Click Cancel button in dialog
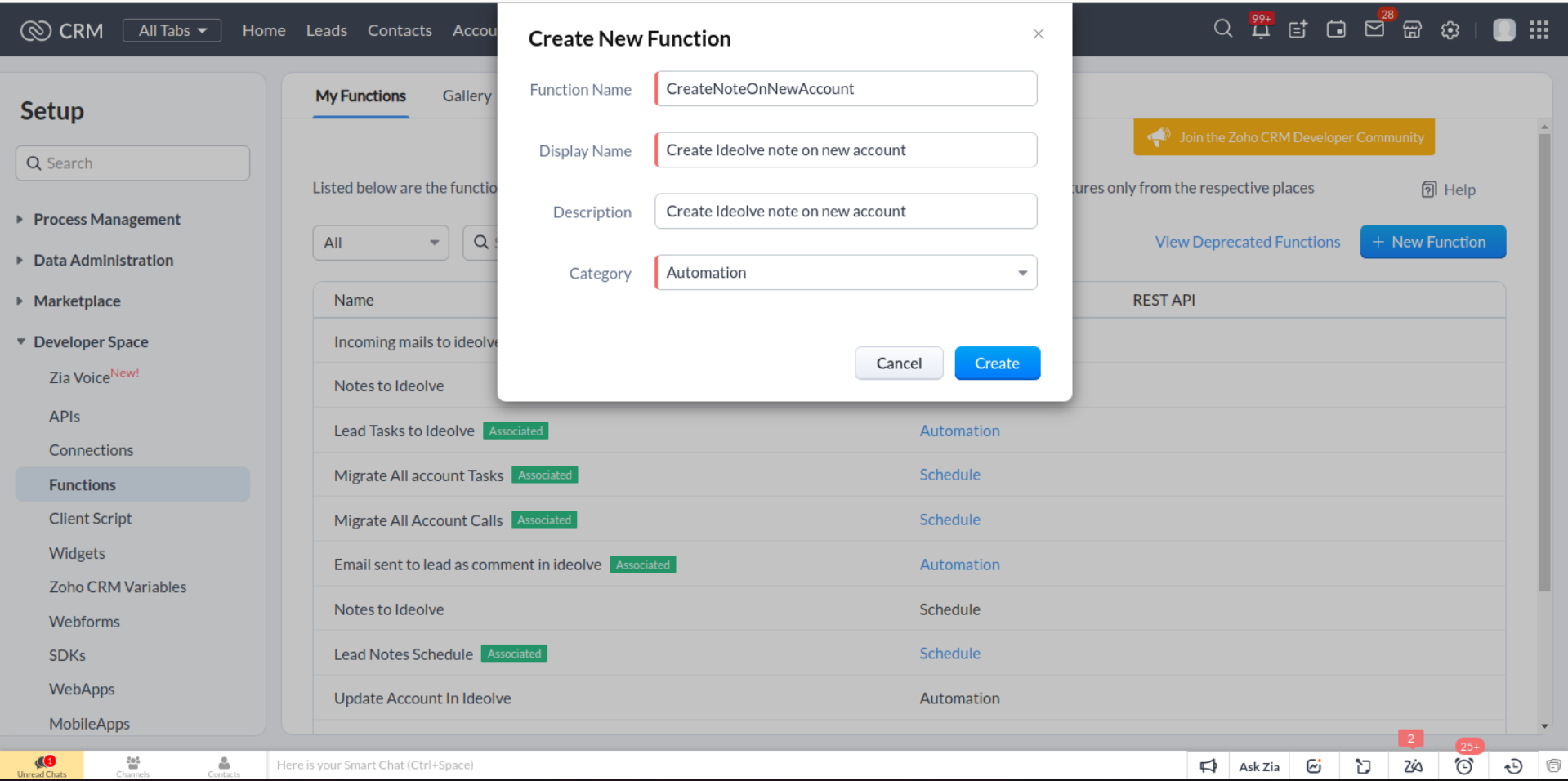The image size is (1568, 781). (899, 364)
